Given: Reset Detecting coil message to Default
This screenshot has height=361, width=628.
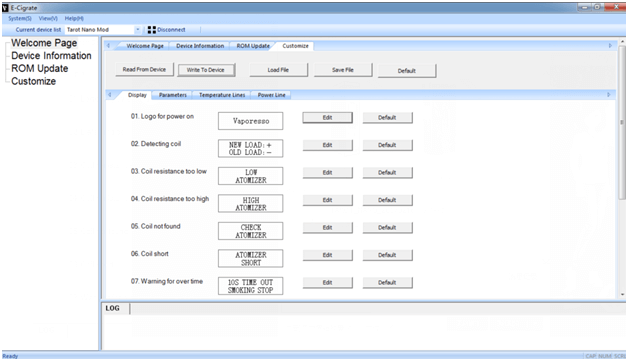Looking at the screenshot, I should pos(387,145).
